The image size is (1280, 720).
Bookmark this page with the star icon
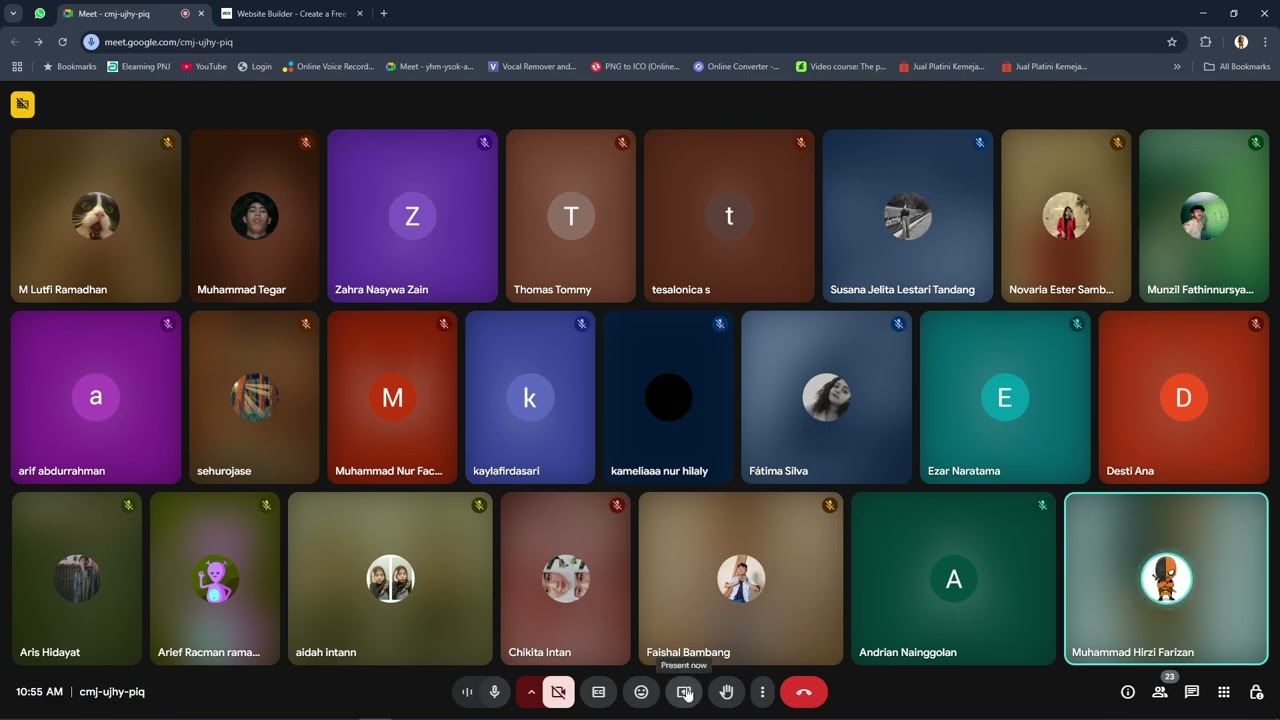pyautogui.click(x=1172, y=42)
